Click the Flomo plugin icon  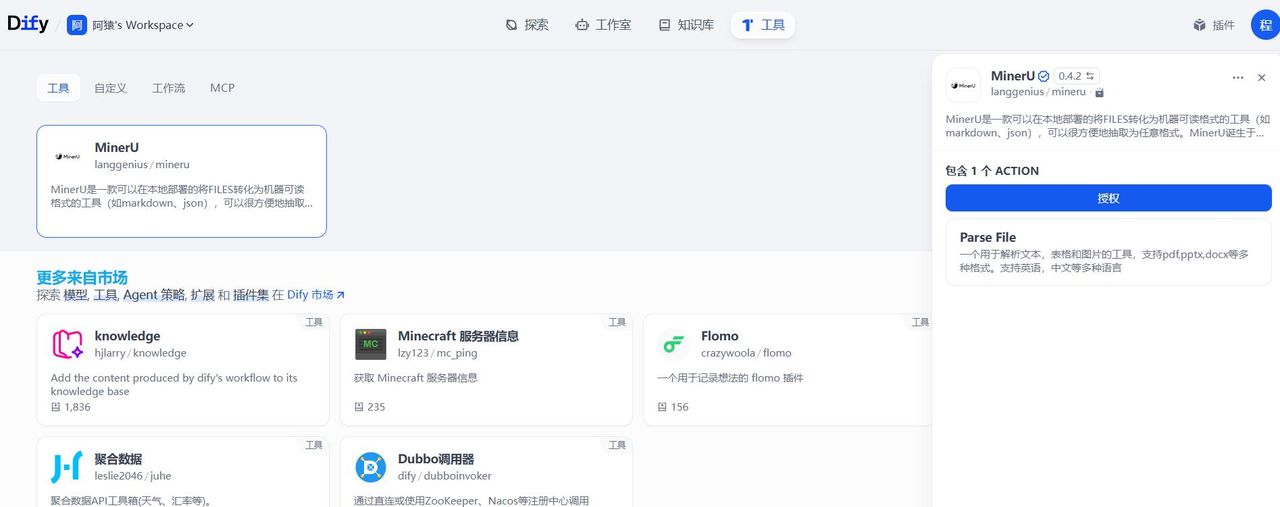point(674,344)
